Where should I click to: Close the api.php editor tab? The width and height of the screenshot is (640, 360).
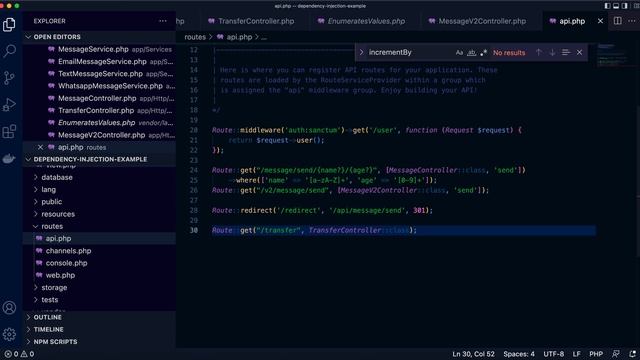(600, 21)
